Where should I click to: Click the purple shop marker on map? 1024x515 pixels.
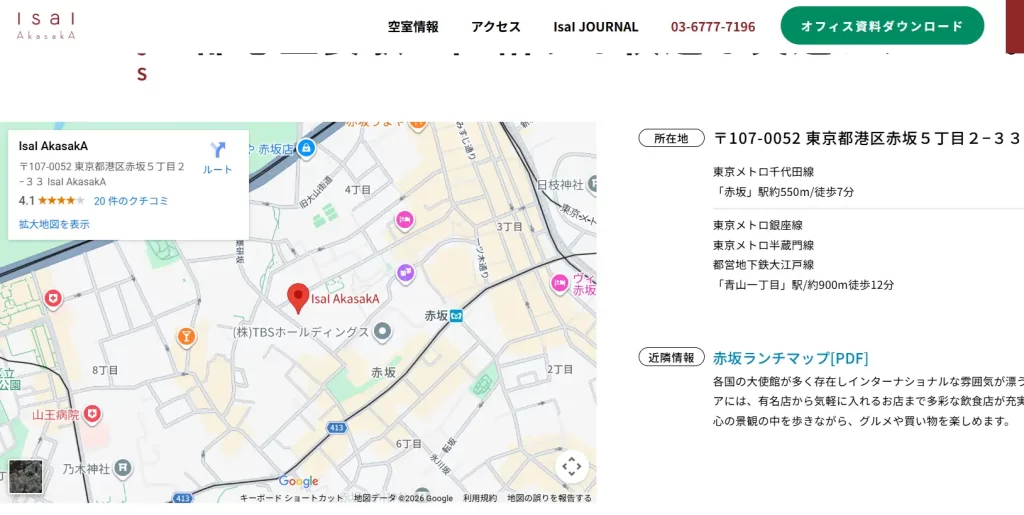[x=406, y=272]
